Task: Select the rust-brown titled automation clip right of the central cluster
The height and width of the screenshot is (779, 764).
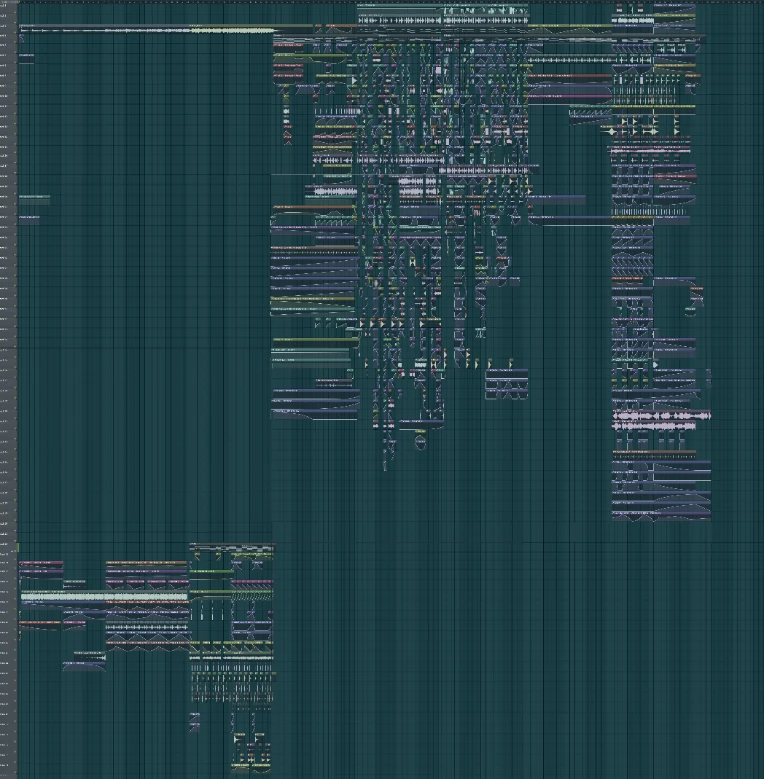Action: [x=570, y=78]
